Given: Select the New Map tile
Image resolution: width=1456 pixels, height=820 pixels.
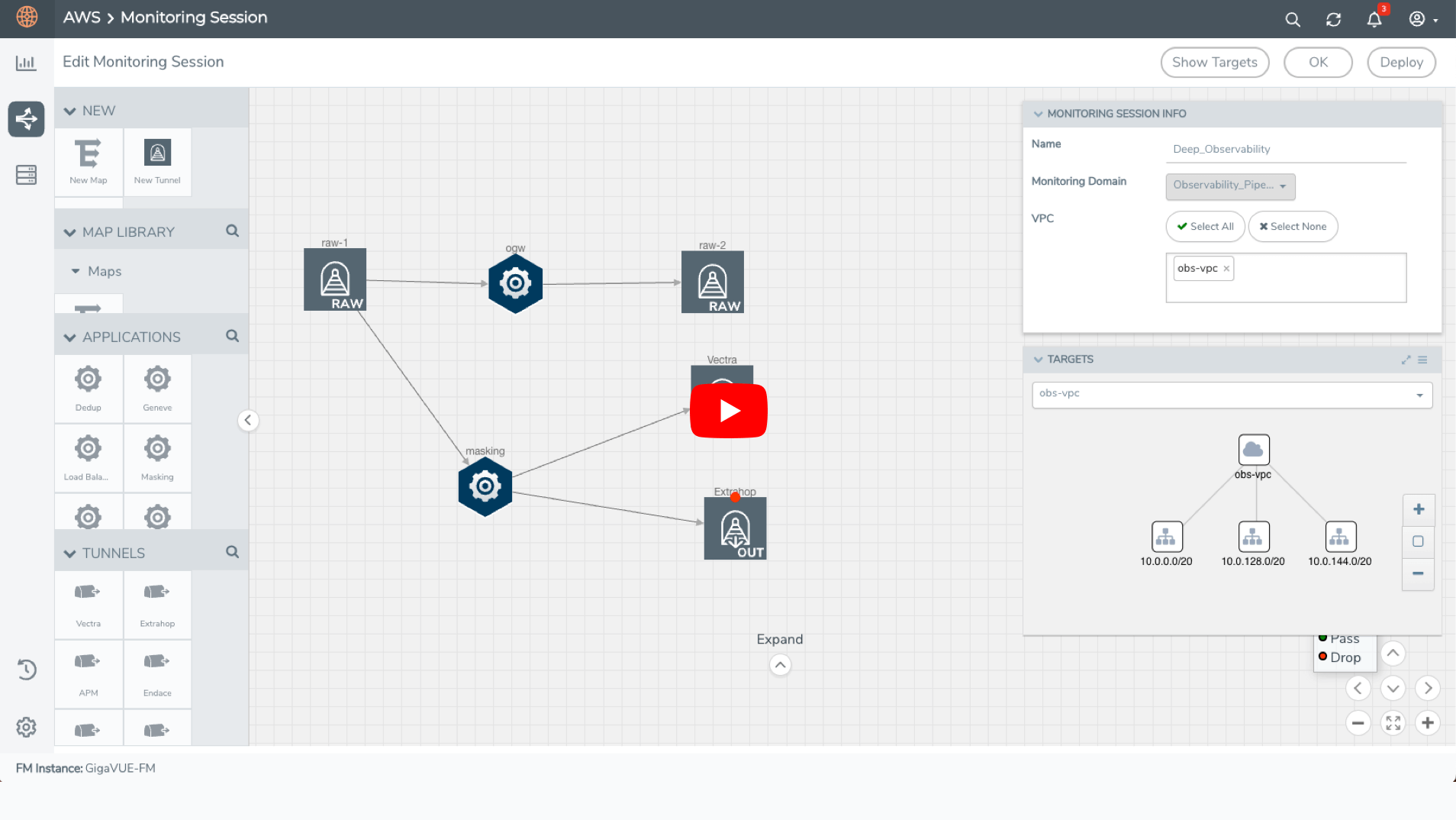Looking at the screenshot, I should tap(89, 162).
